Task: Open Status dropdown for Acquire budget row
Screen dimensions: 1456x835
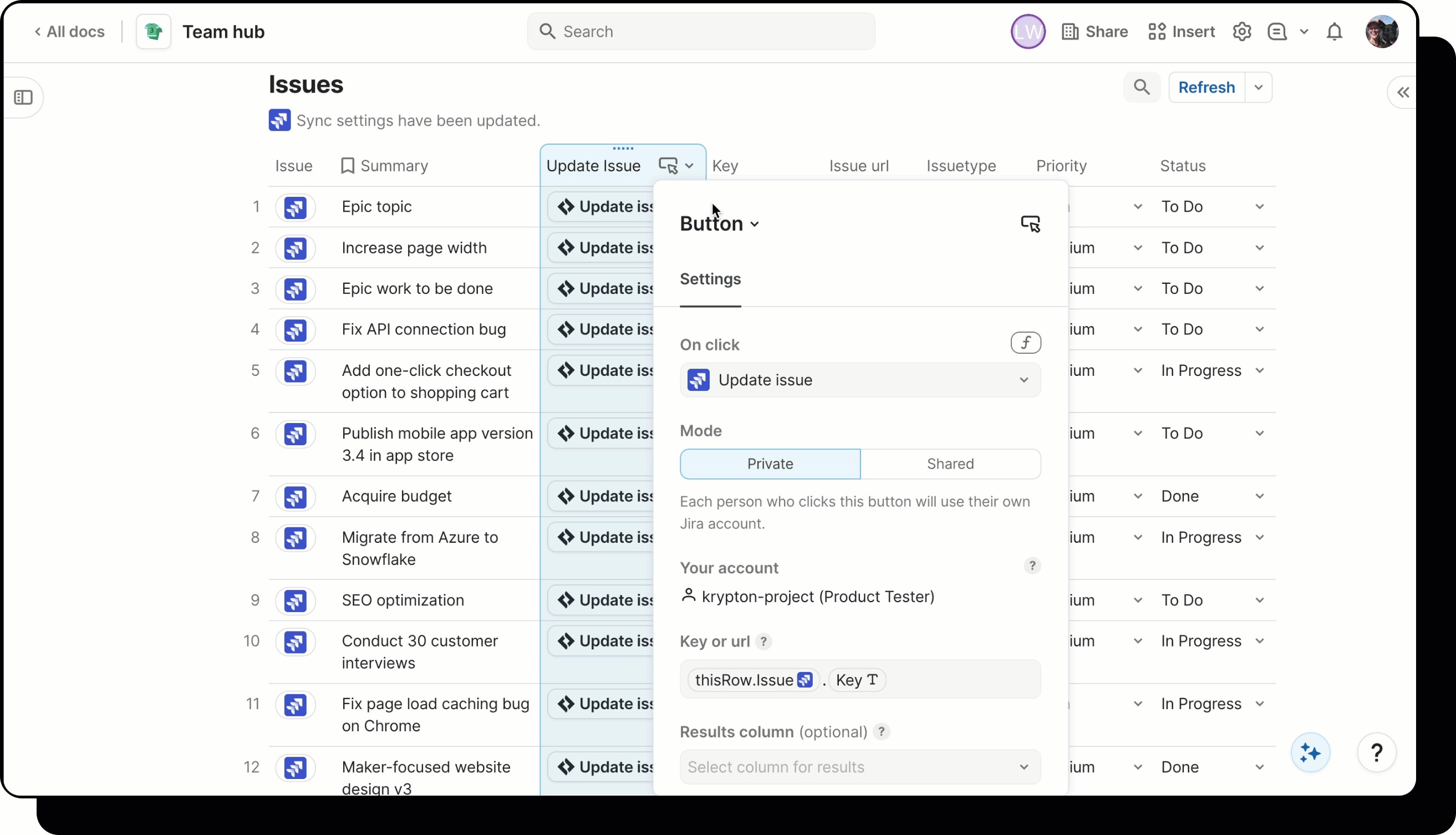Action: pos(1259,496)
